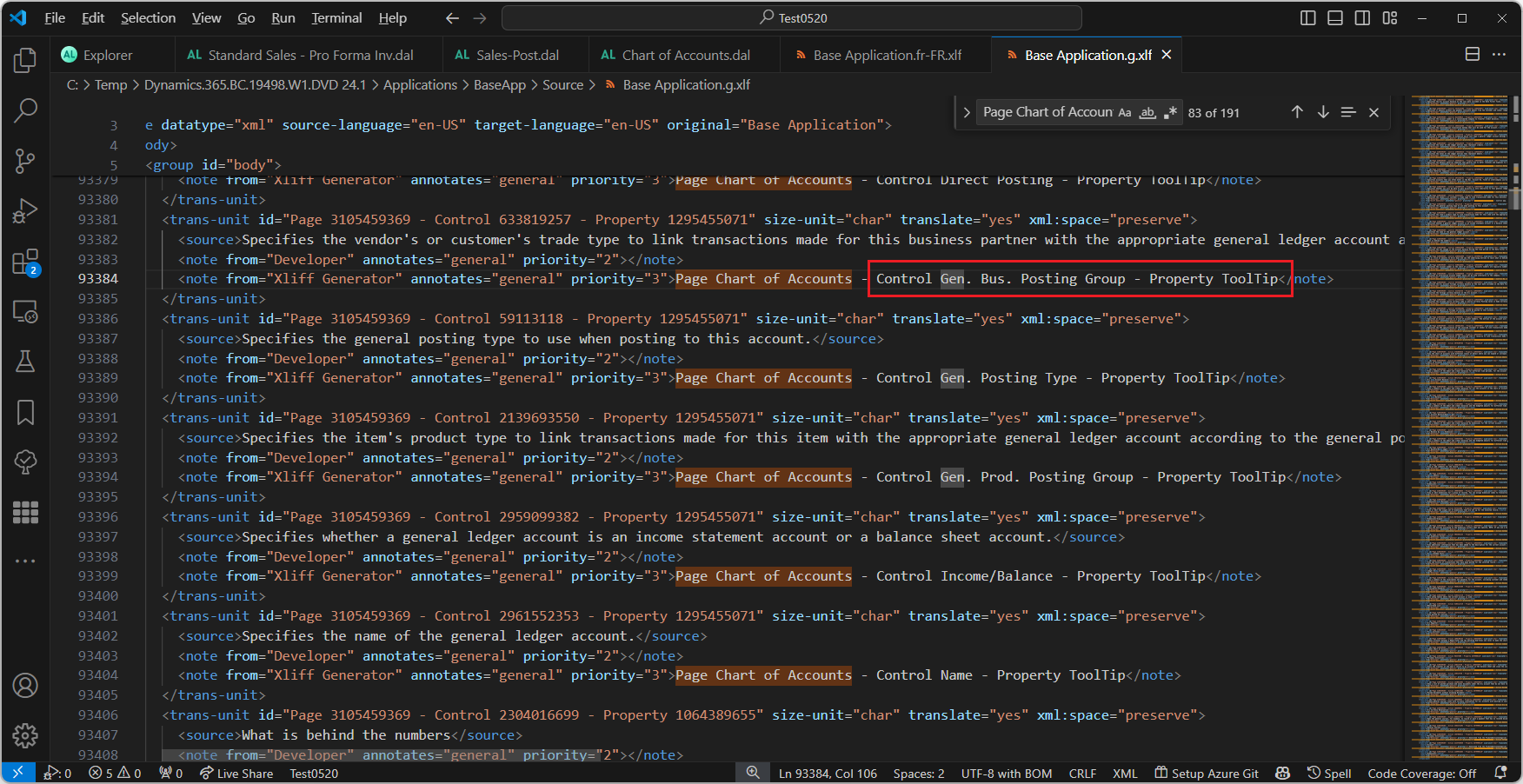The image size is (1523, 784).
Task: Open the Testing view
Action: click(25, 362)
